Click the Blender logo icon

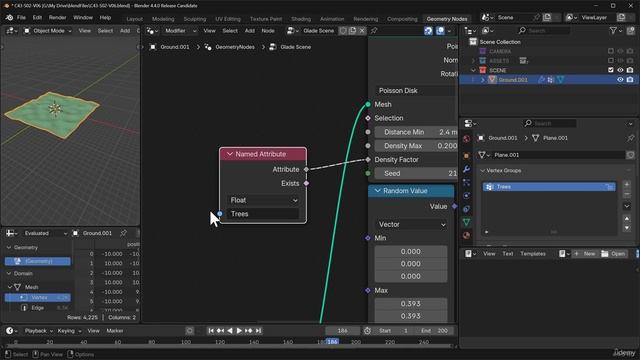[x=9, y=18]
